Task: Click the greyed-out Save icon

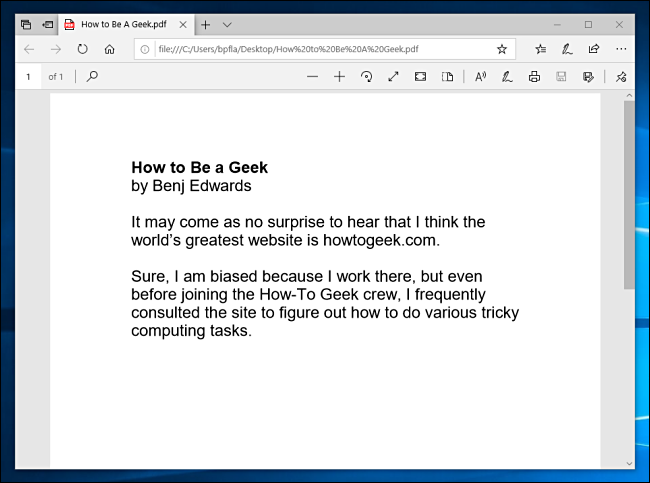Action: pyautogui.click(x=561, y=77)
